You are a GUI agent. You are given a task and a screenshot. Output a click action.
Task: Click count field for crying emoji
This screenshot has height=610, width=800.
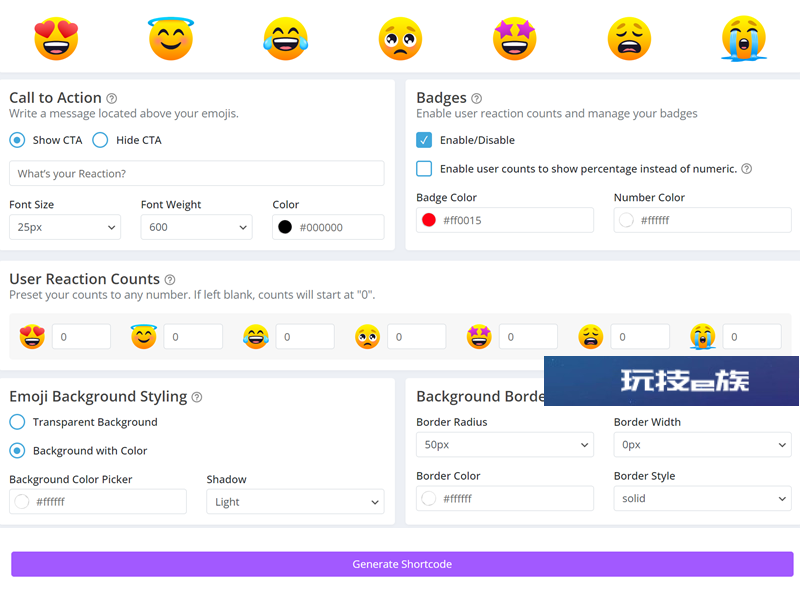[752, 337]
